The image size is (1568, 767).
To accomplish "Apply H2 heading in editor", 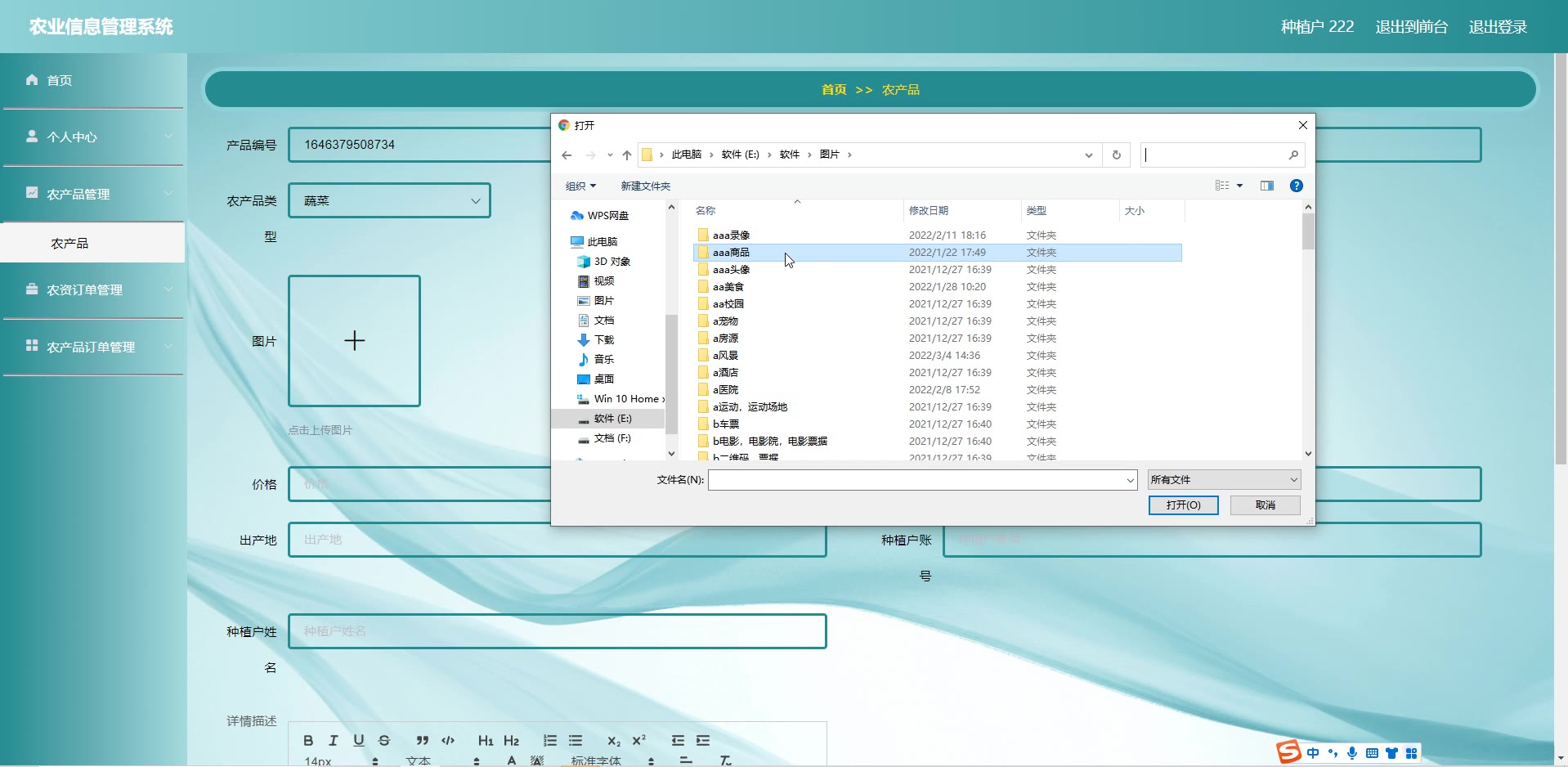I will 511,741.
